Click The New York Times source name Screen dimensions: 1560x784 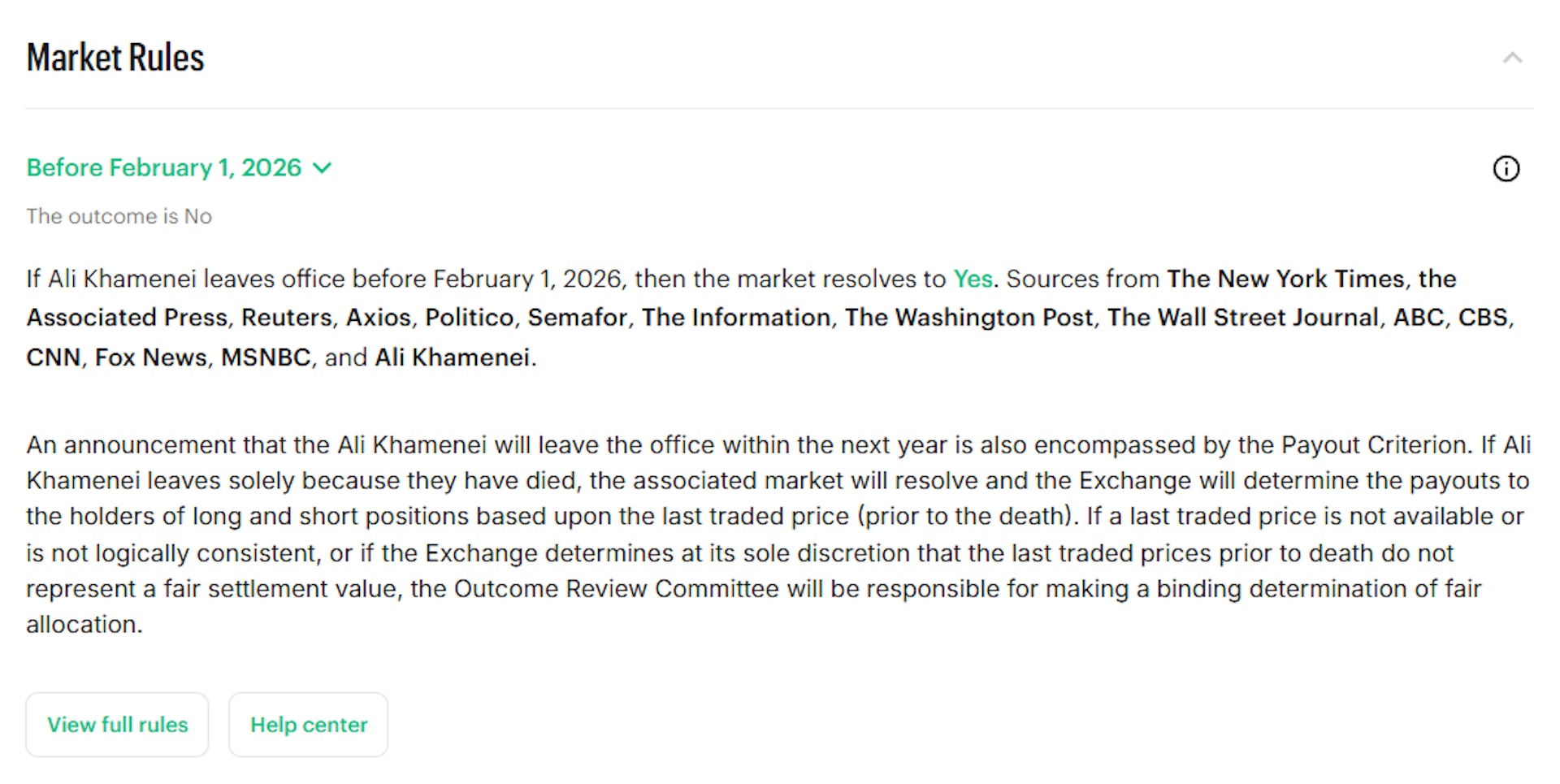click(x=1285, y=279)
